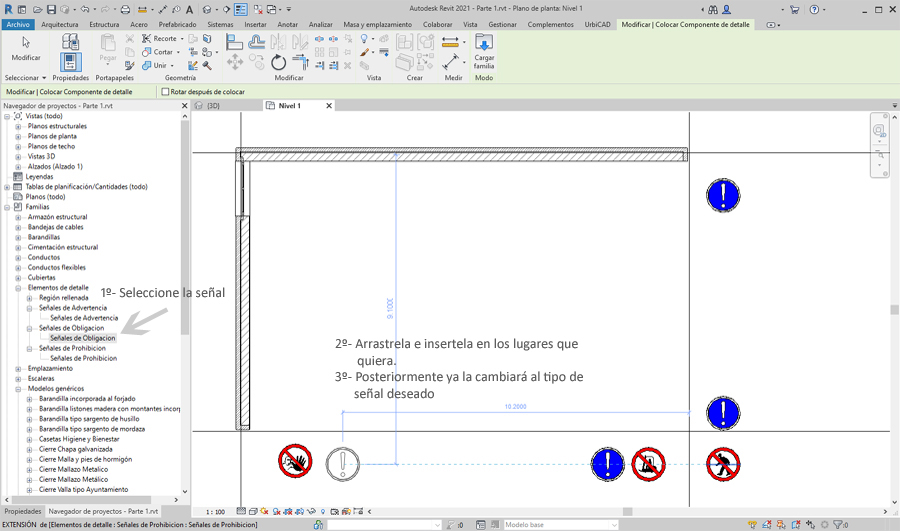The image size is (900, 531).
Task: Open the Modelo base dropdown in status bar
Action: click(x=559, y=525)
